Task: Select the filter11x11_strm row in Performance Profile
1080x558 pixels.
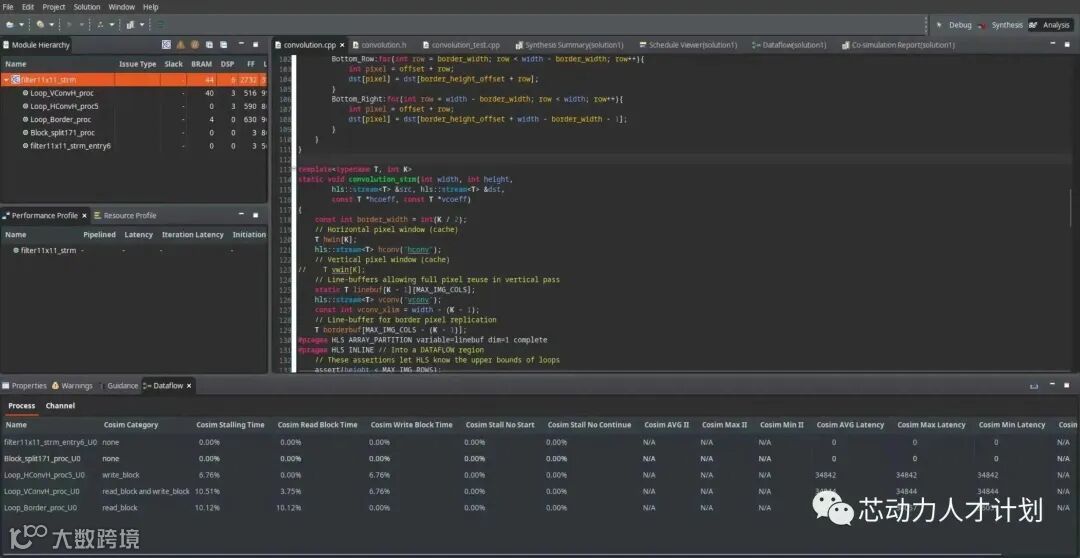Action: (134, 251)
